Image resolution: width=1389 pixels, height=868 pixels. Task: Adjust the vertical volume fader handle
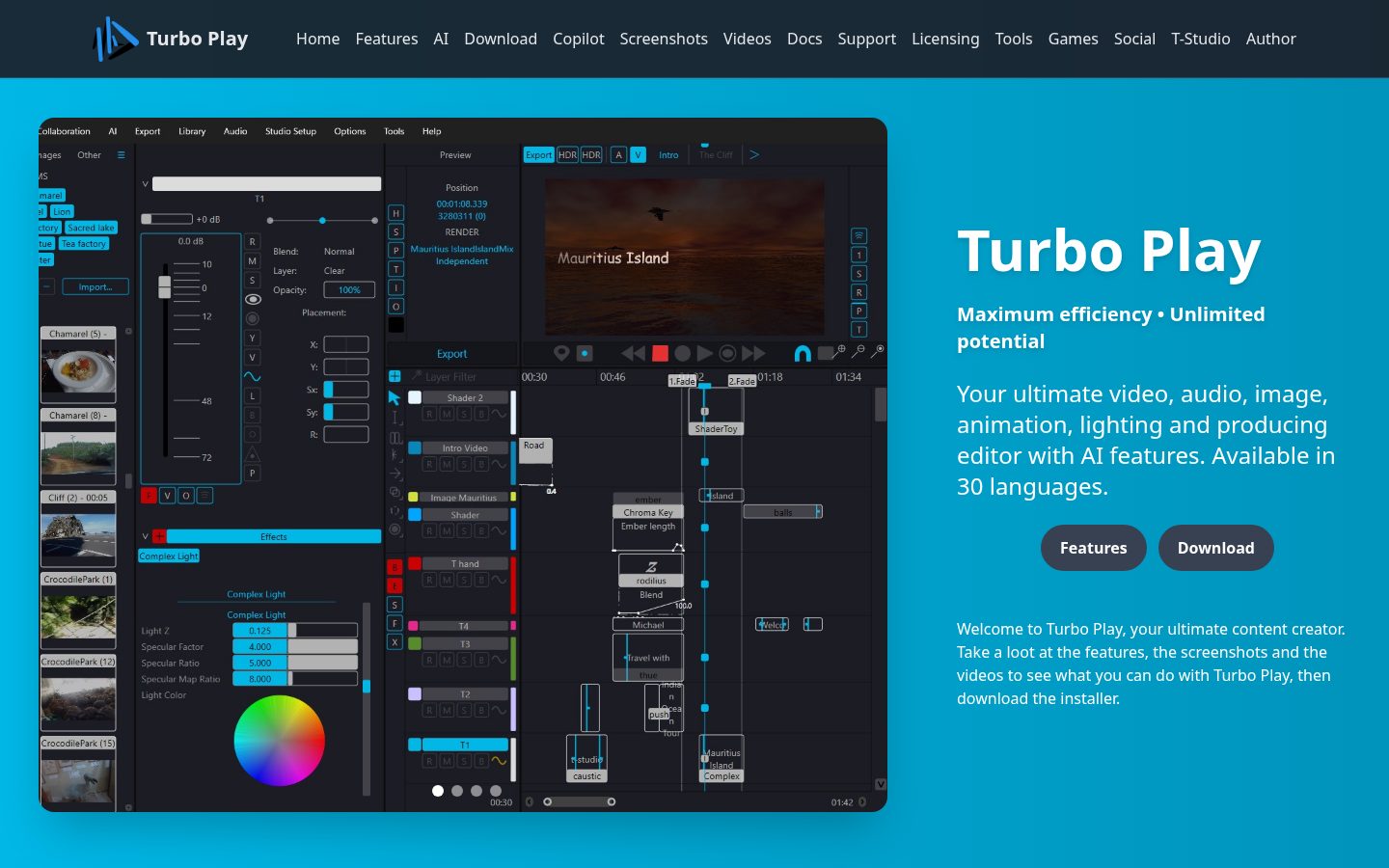pos(165,286)
